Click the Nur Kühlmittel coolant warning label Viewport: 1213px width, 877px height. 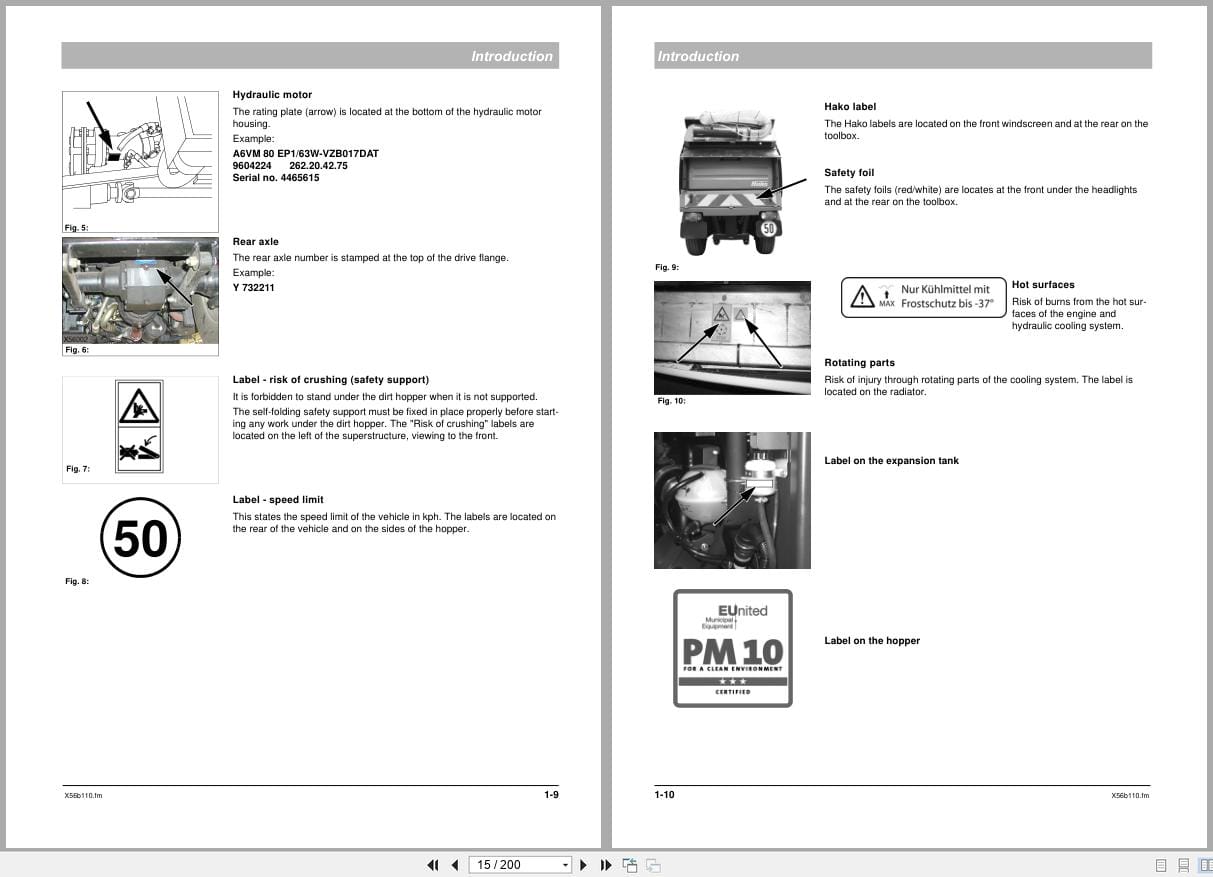tap(922, 297)
